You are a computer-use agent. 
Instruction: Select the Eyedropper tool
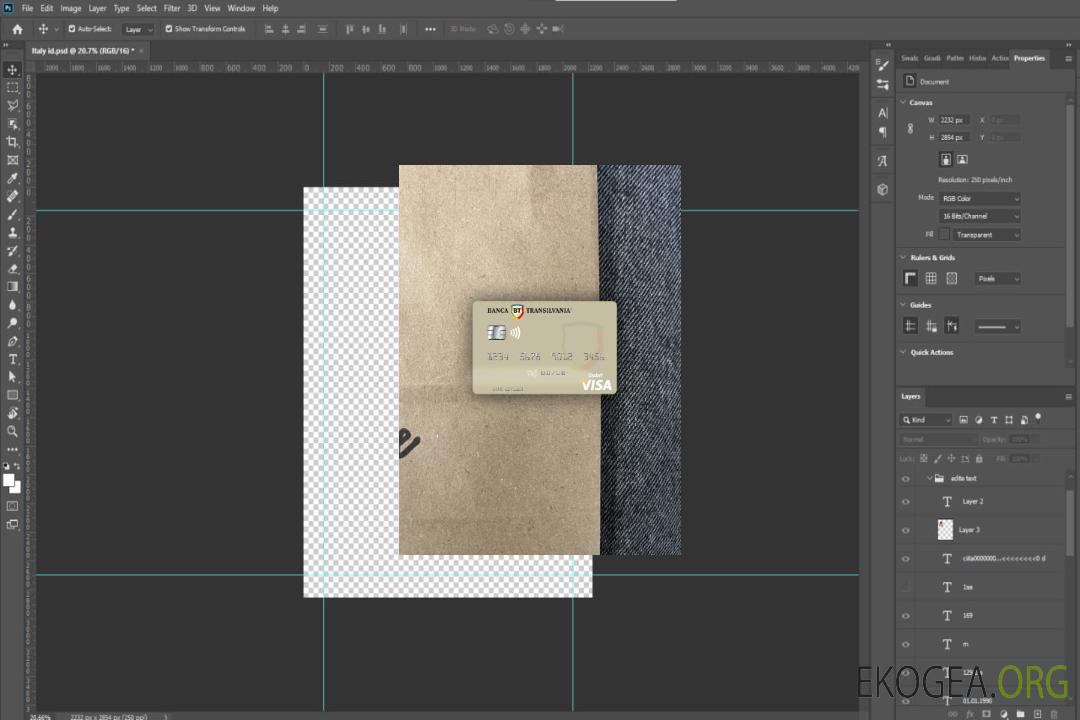coord(12,178)
